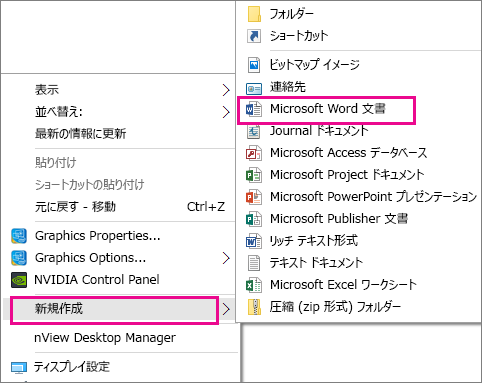
Task: Click the plain text document icon
Action: 254,263
